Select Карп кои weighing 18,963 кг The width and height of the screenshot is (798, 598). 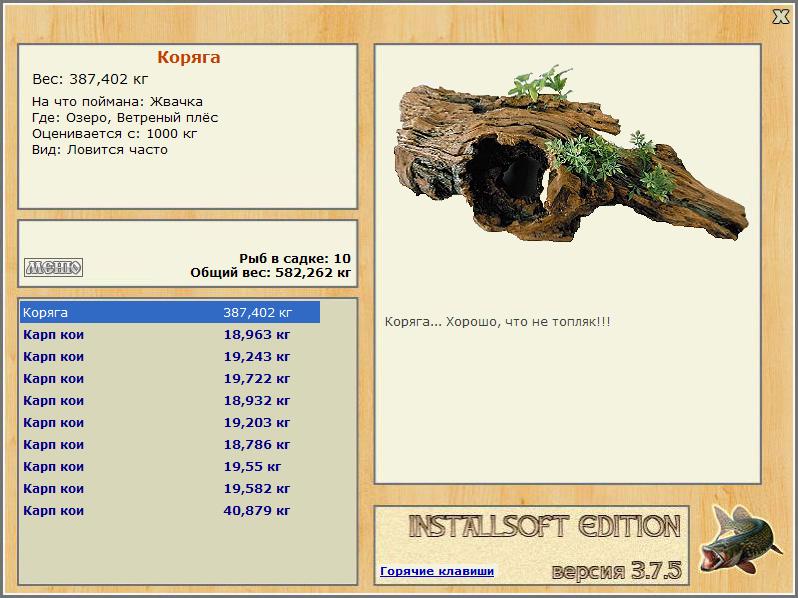click(x=170, y=335)
